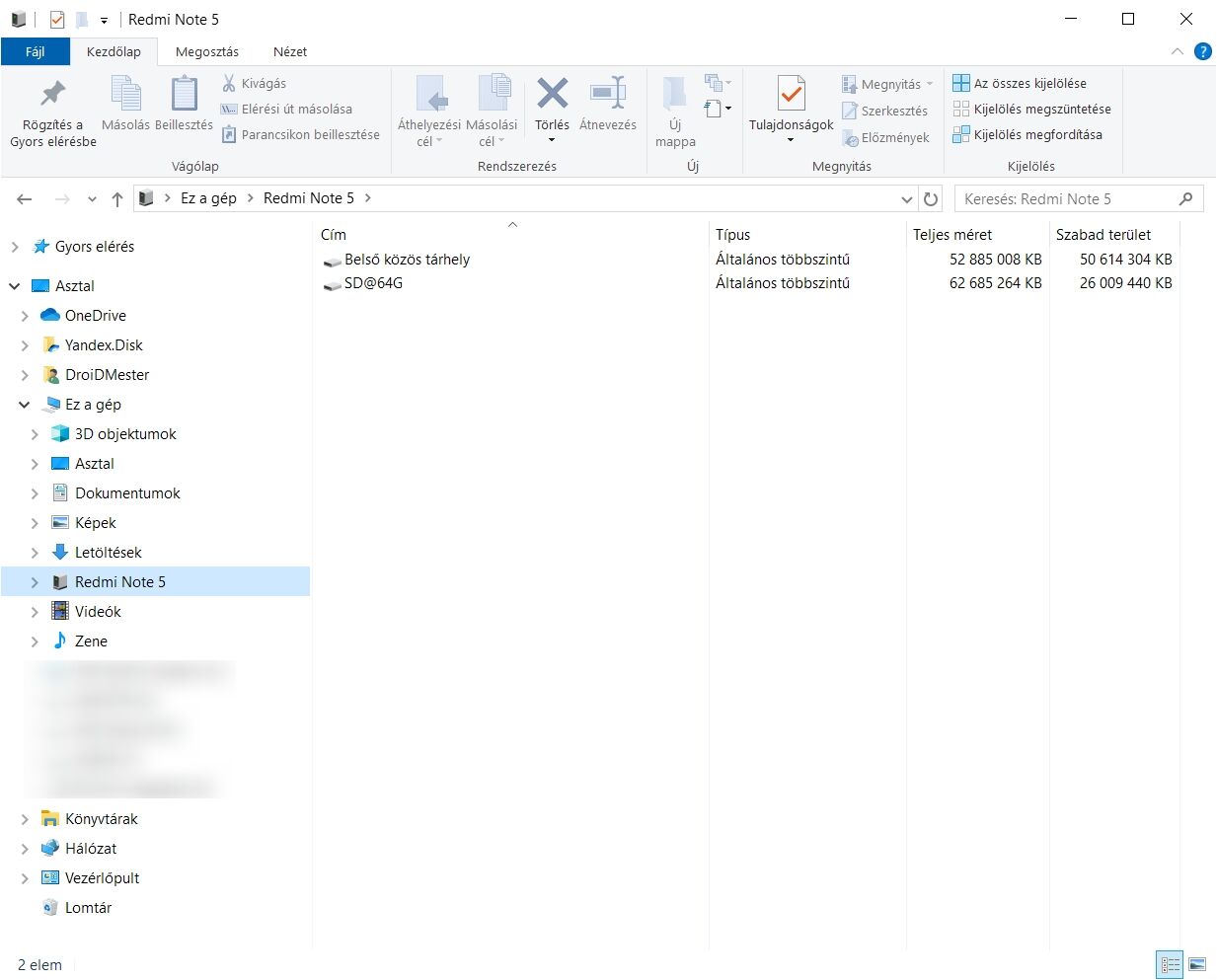Open the address bar history dropdown
Viewport: 1217px width, 980px height.
(907, 199)
